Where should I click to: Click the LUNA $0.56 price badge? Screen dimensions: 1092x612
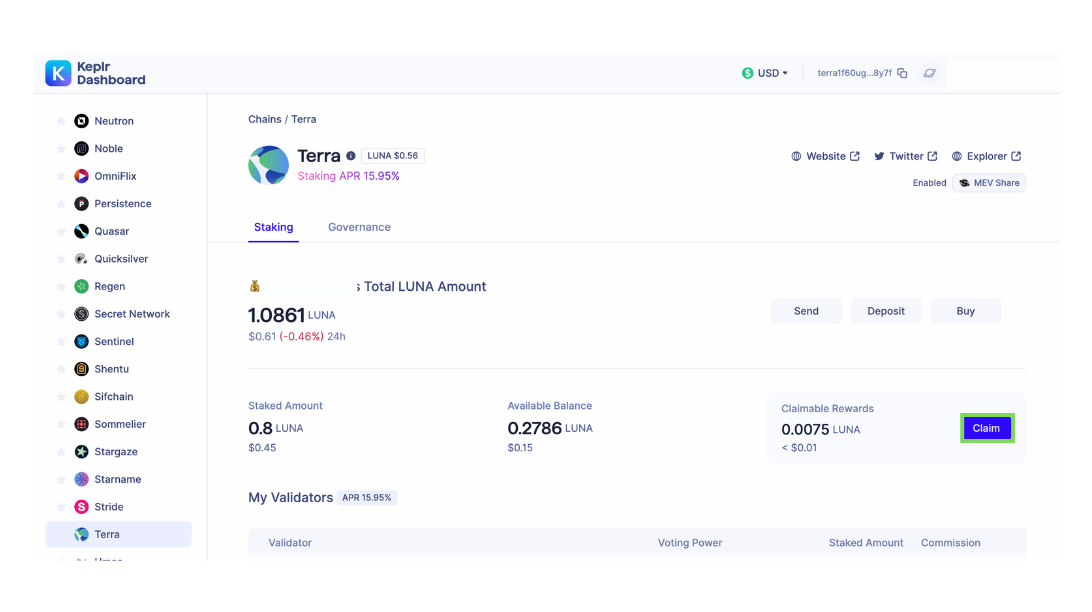point(393,156)
